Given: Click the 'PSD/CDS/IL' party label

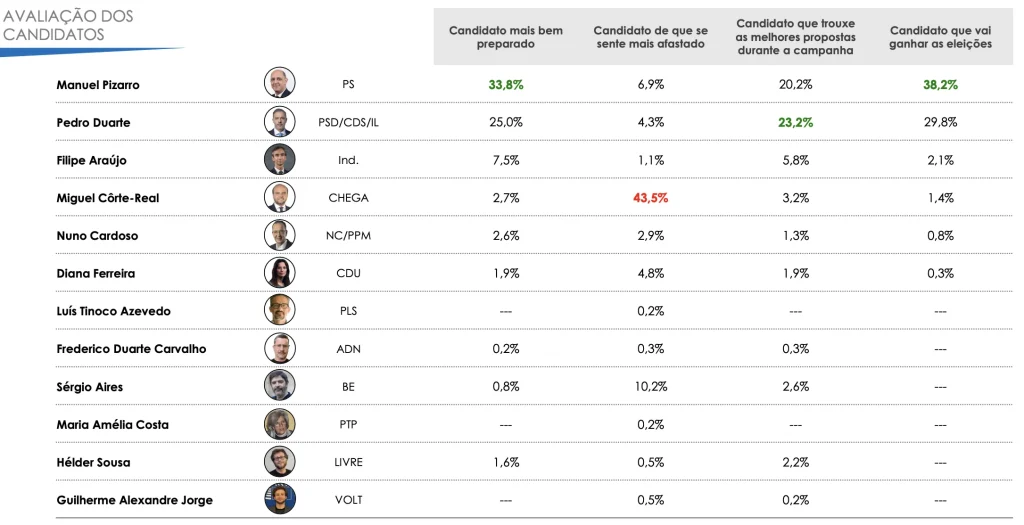Looking at the screenshot, I should click(348, 123).
